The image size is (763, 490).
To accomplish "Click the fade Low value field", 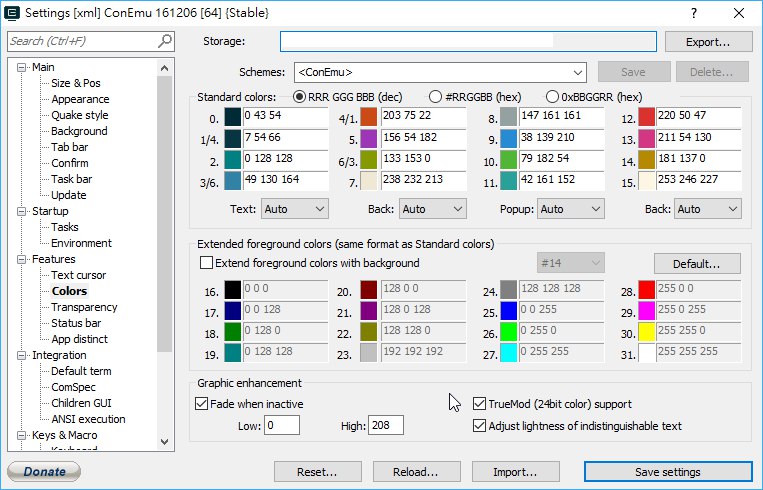I will pos(282,425).
